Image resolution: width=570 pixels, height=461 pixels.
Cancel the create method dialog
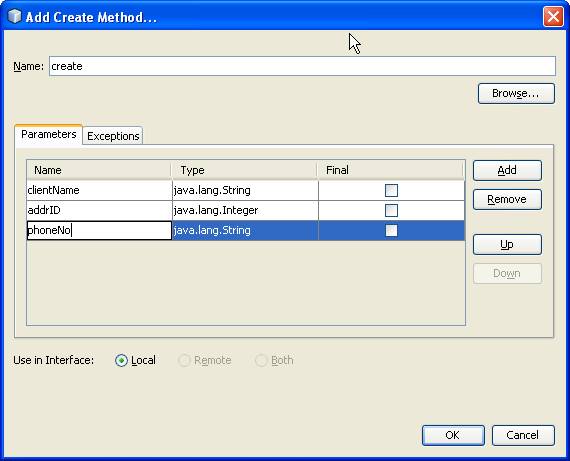[523, 435]
